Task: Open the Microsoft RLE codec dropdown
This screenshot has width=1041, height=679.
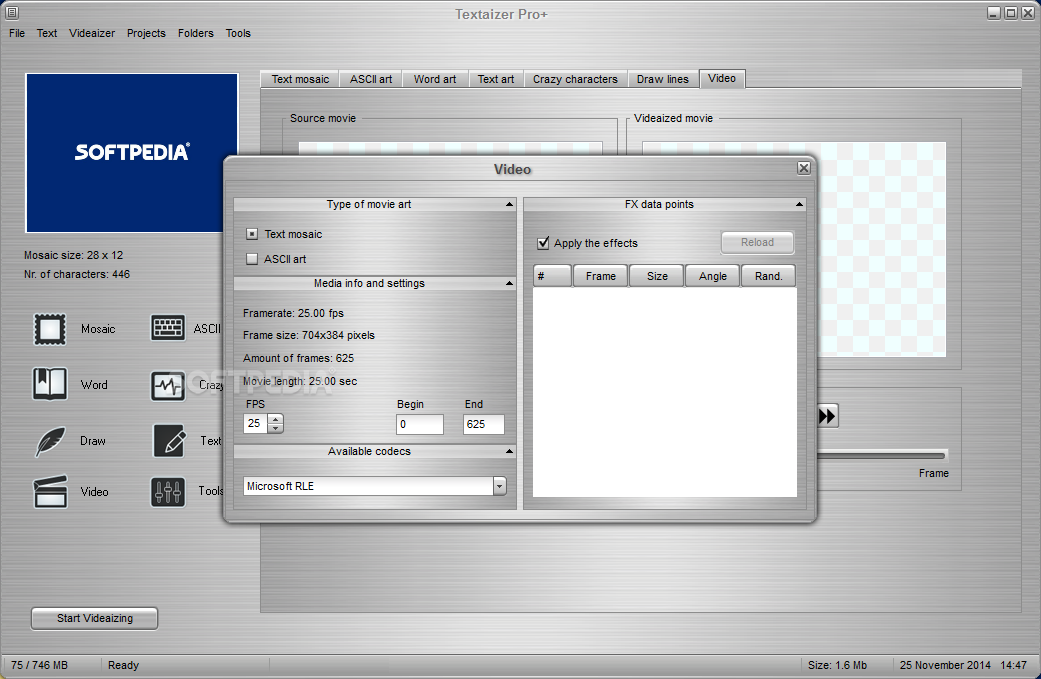Action: coord(499,487)
